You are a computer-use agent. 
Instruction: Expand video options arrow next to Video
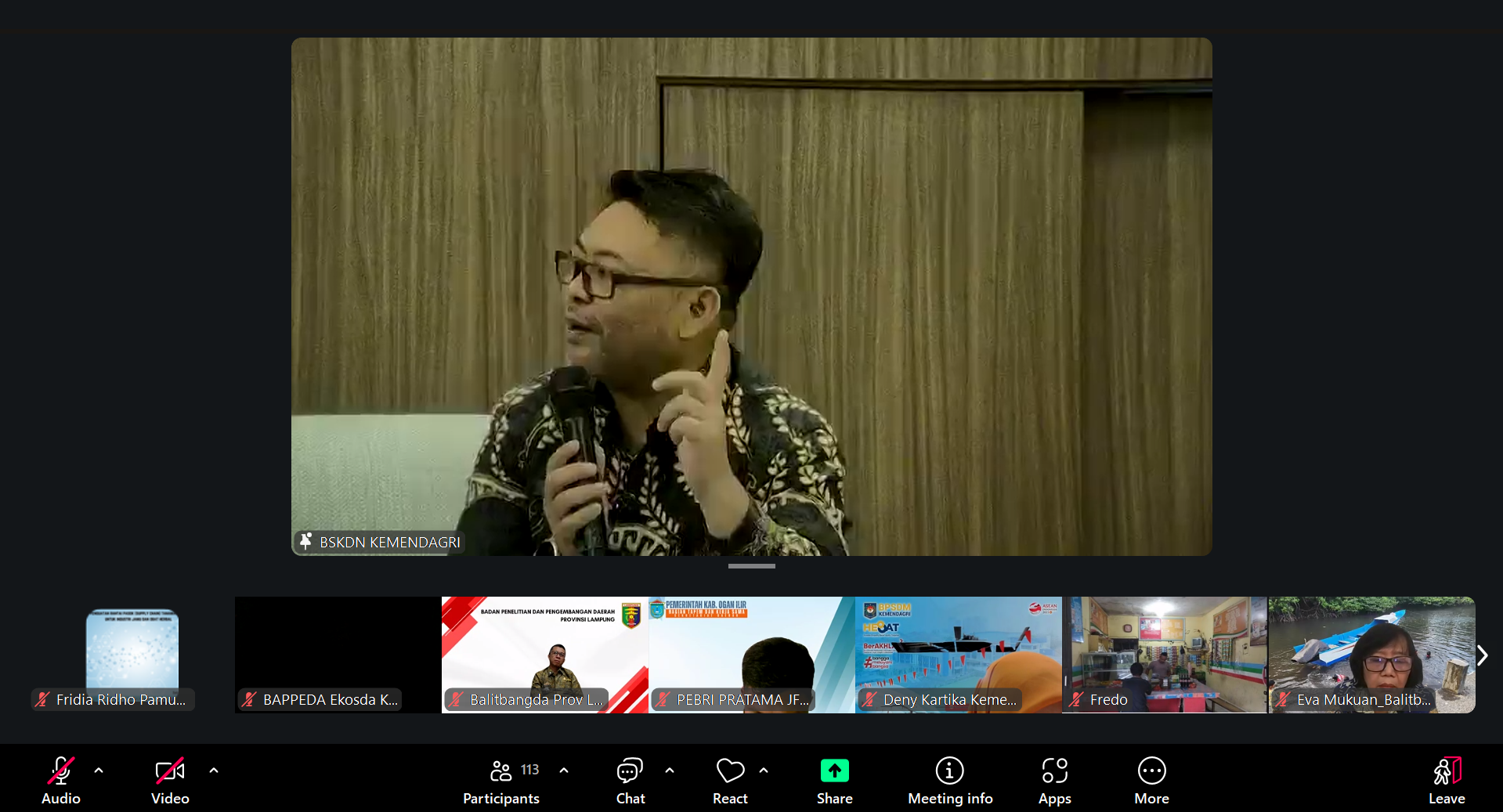coord(214,770)
